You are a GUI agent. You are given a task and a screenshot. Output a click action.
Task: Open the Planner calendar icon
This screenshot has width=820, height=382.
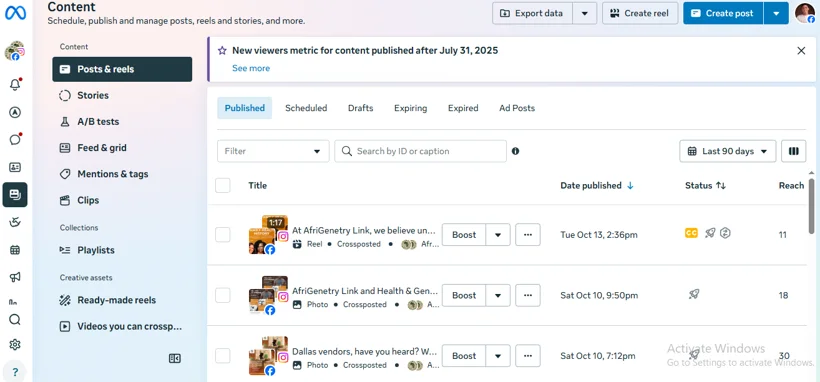pos(15,250)
